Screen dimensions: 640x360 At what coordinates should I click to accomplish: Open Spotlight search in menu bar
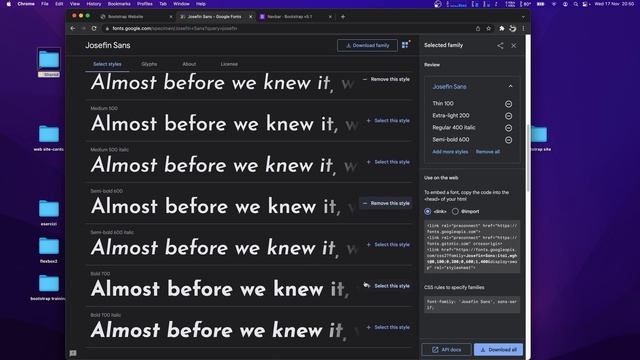point(576,4)
